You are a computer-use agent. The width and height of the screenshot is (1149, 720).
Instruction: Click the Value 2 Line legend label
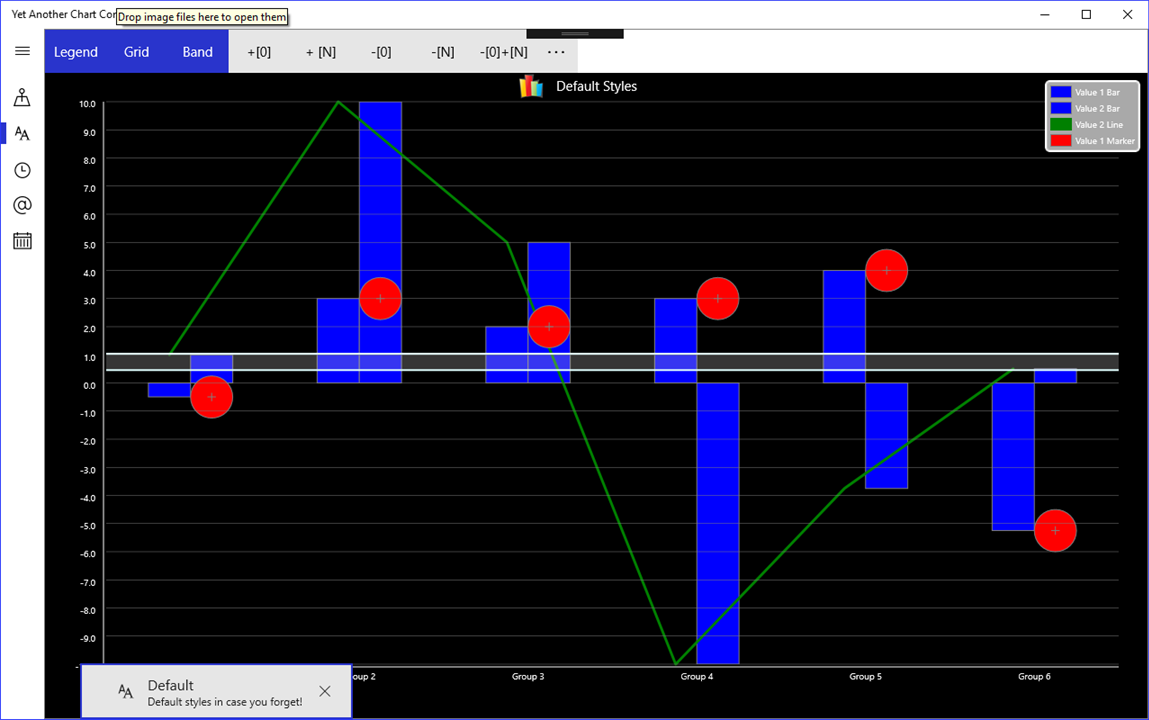click(1098, 125)
